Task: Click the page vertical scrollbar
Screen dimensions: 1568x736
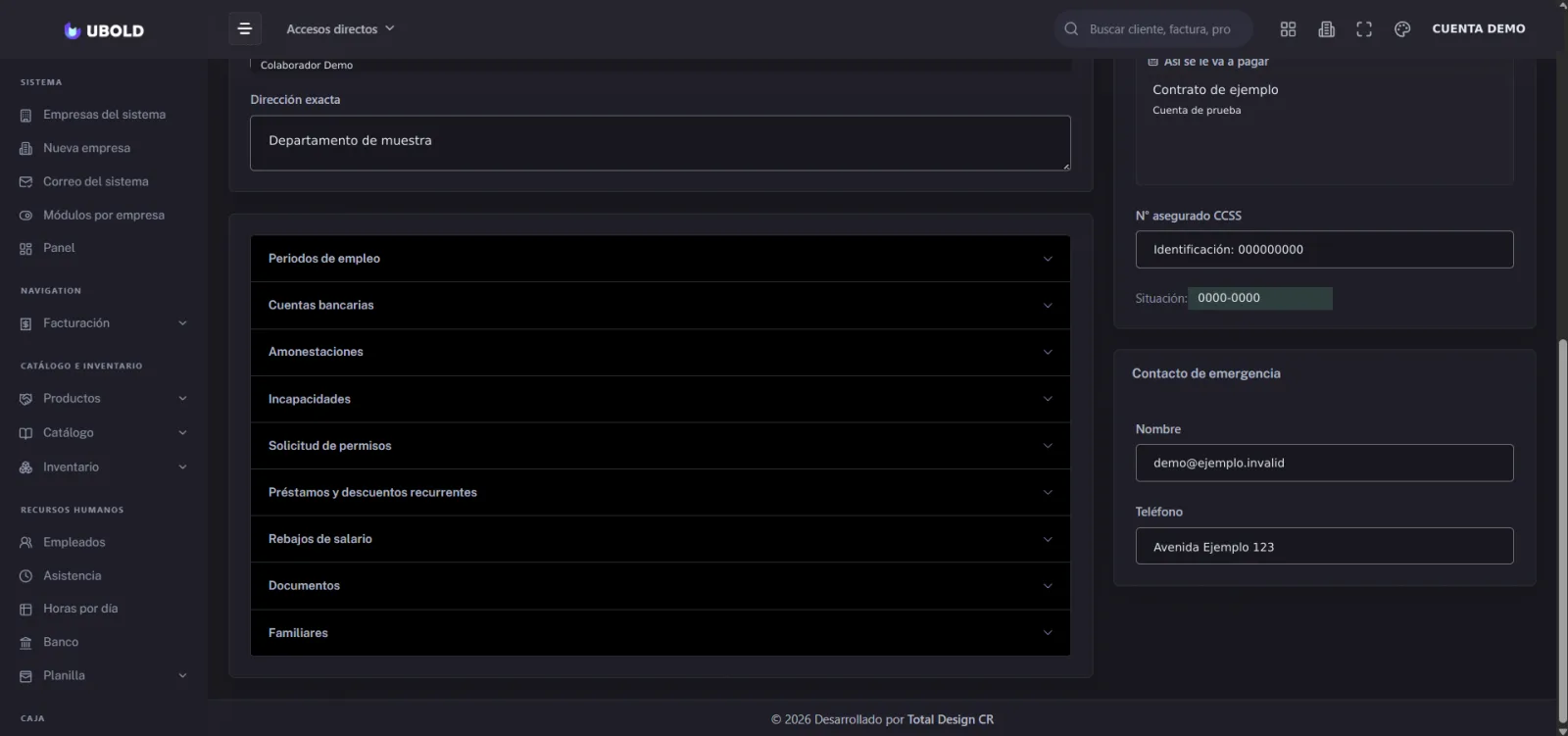Action: pyautogui.click(x=1562, y=529)
